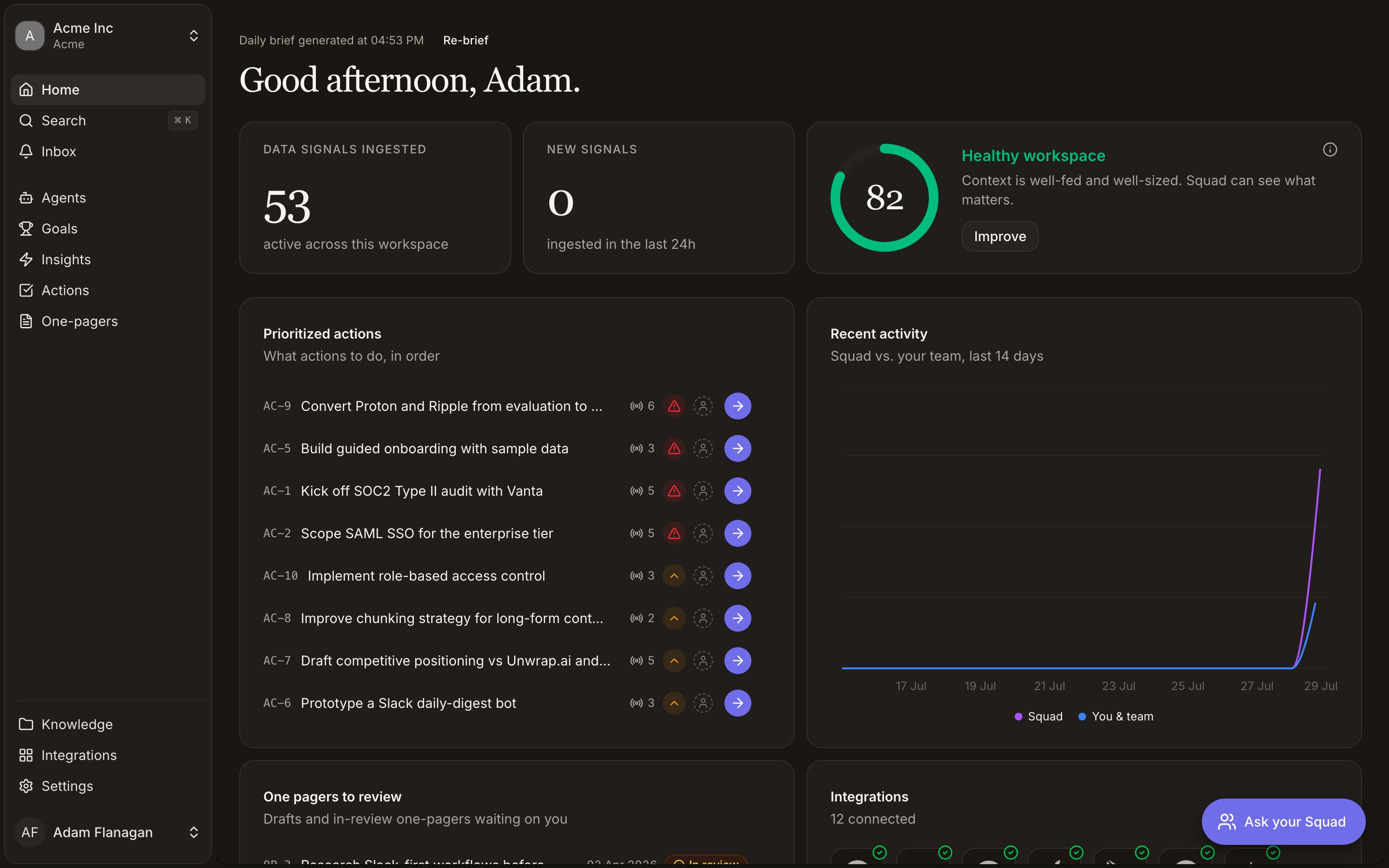The width and height of the screenshot is (1389, 868).
Task: Open action AC-5 with arrow button
Action: (737, 448)
